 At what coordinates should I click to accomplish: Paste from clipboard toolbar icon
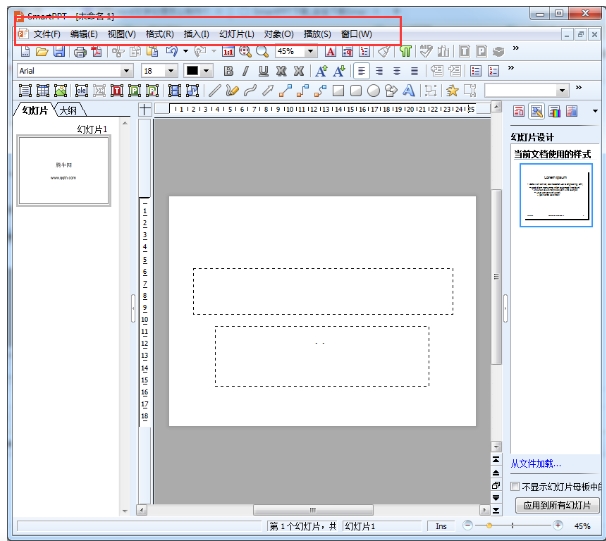[153, 51]
